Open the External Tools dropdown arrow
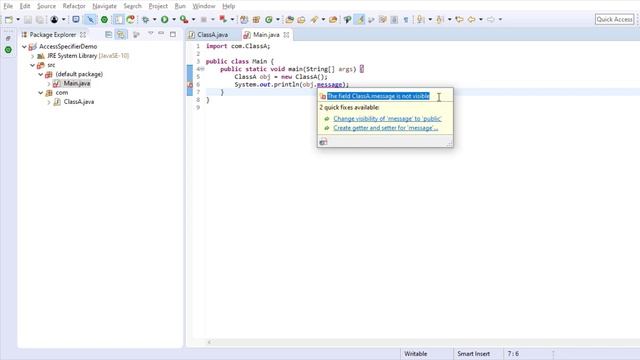This screenshot has height=360, width=640. point(232,20)
